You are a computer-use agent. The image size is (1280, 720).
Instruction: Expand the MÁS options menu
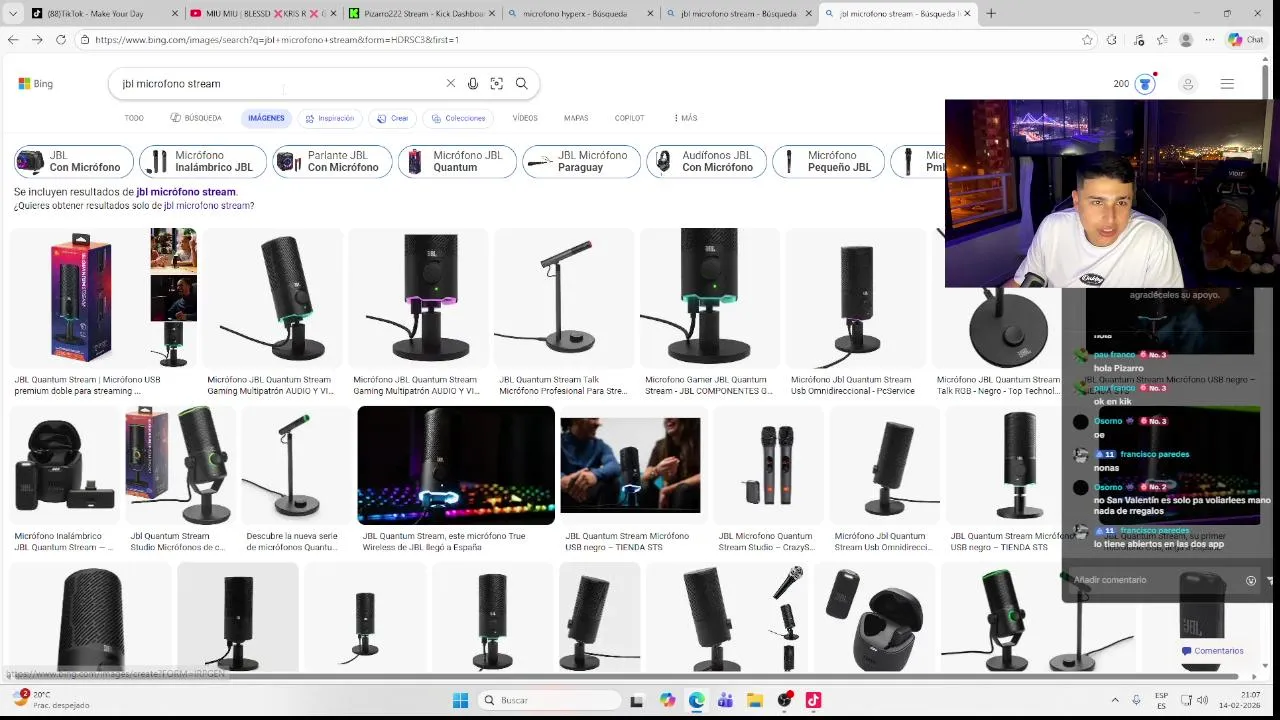click(x=686, y=118)
